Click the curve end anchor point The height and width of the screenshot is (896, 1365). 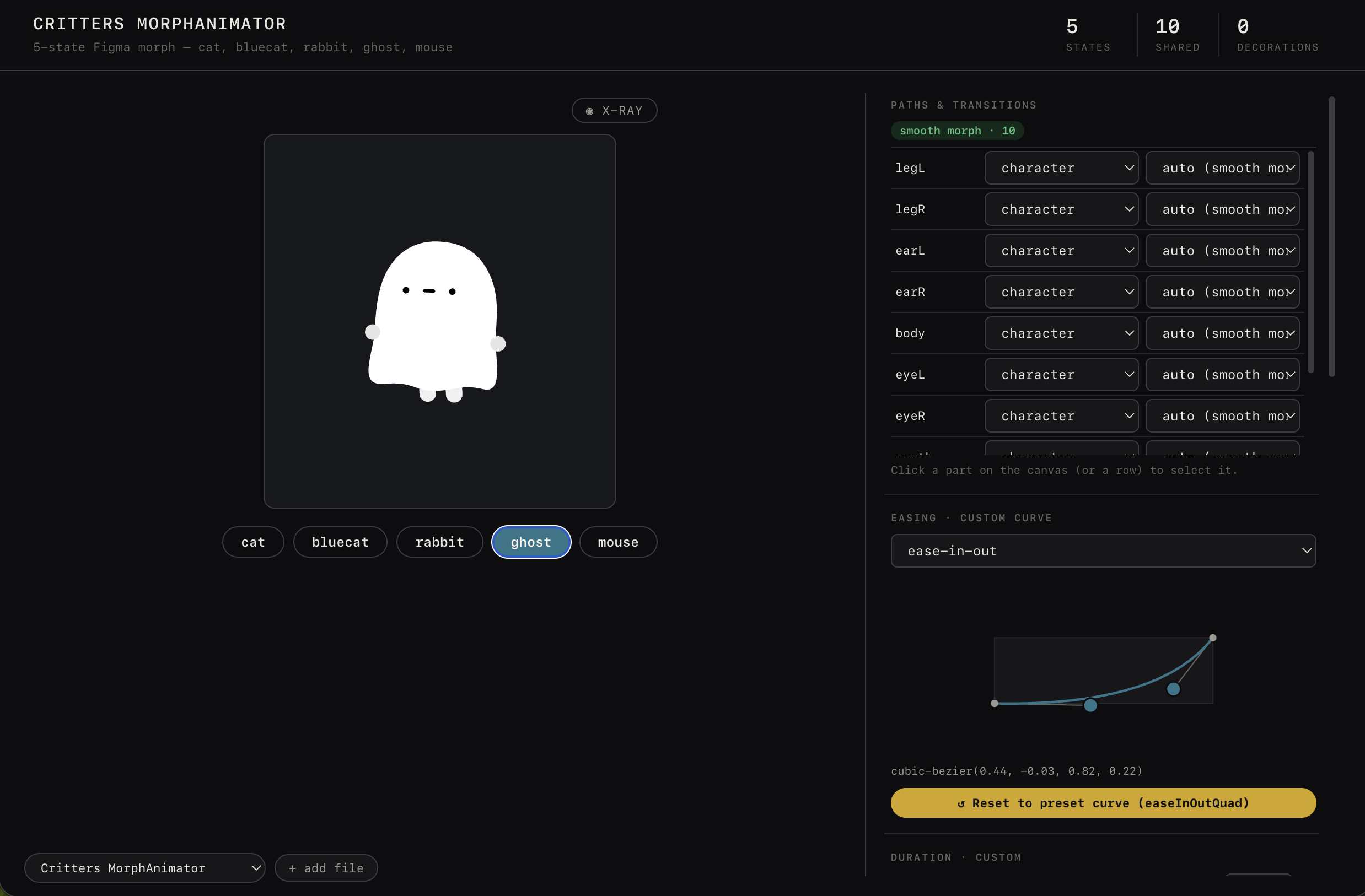pos(1212,638)
